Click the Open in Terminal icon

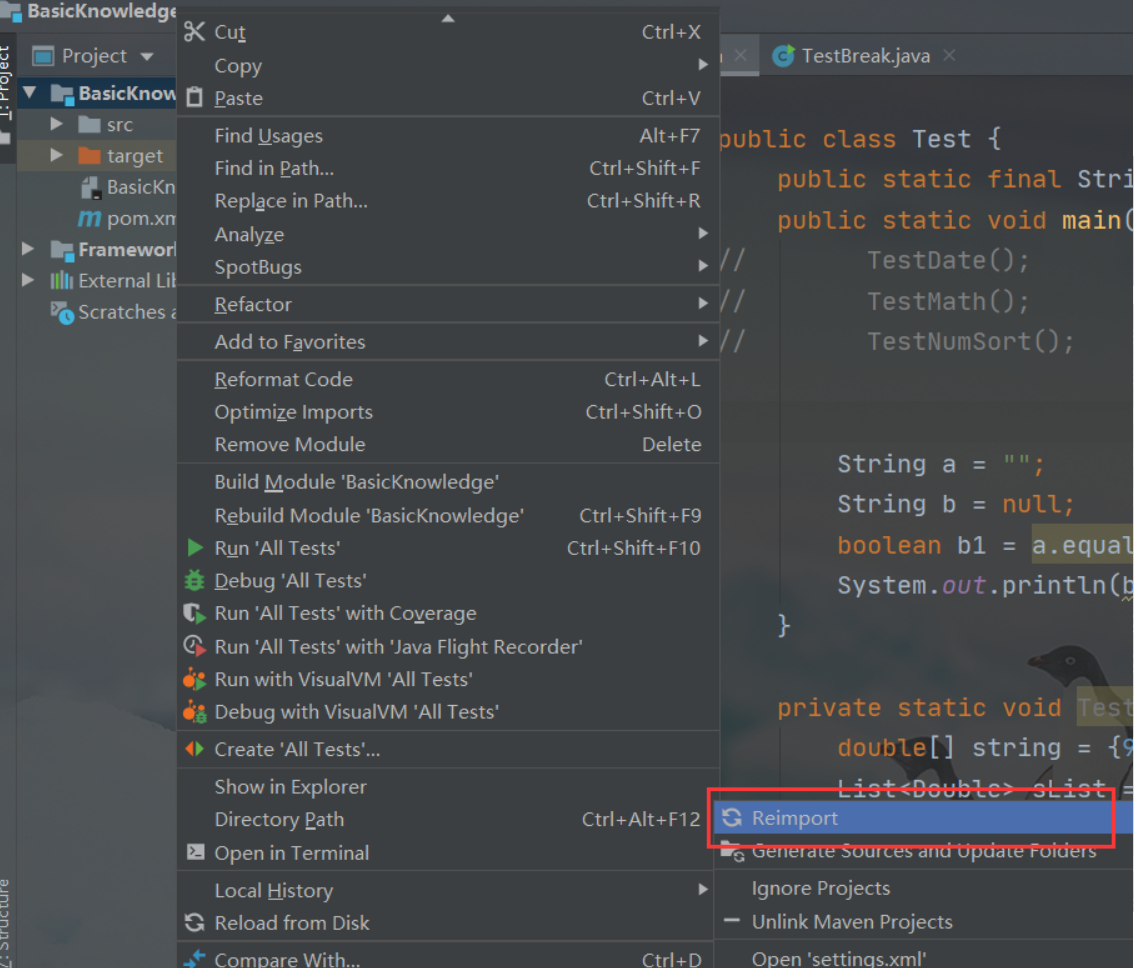195,852
